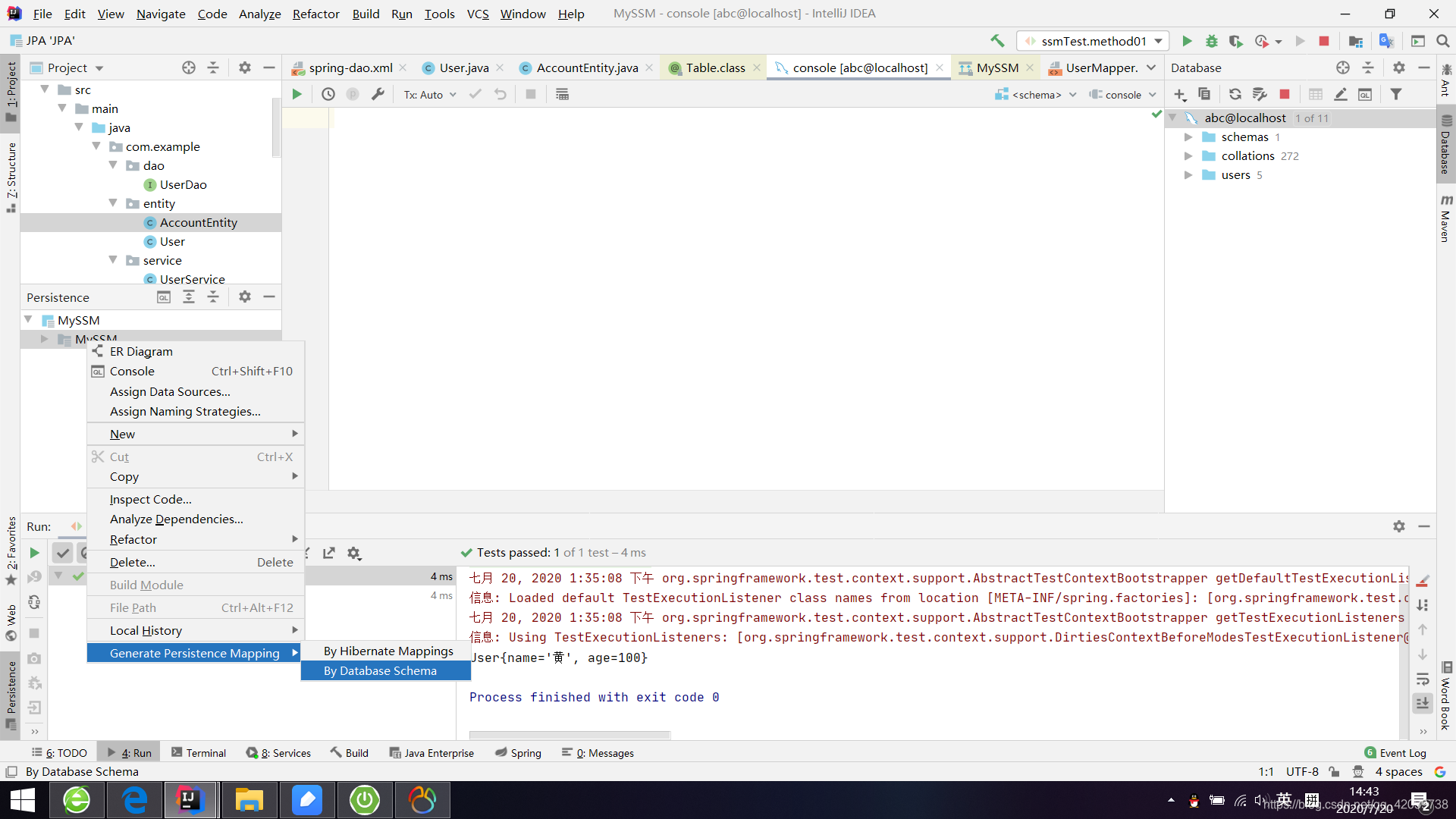Screen dimensions: 1456x819
Task: Click Assign Data Sources... menu entry
Action: (x=196, y=392)
